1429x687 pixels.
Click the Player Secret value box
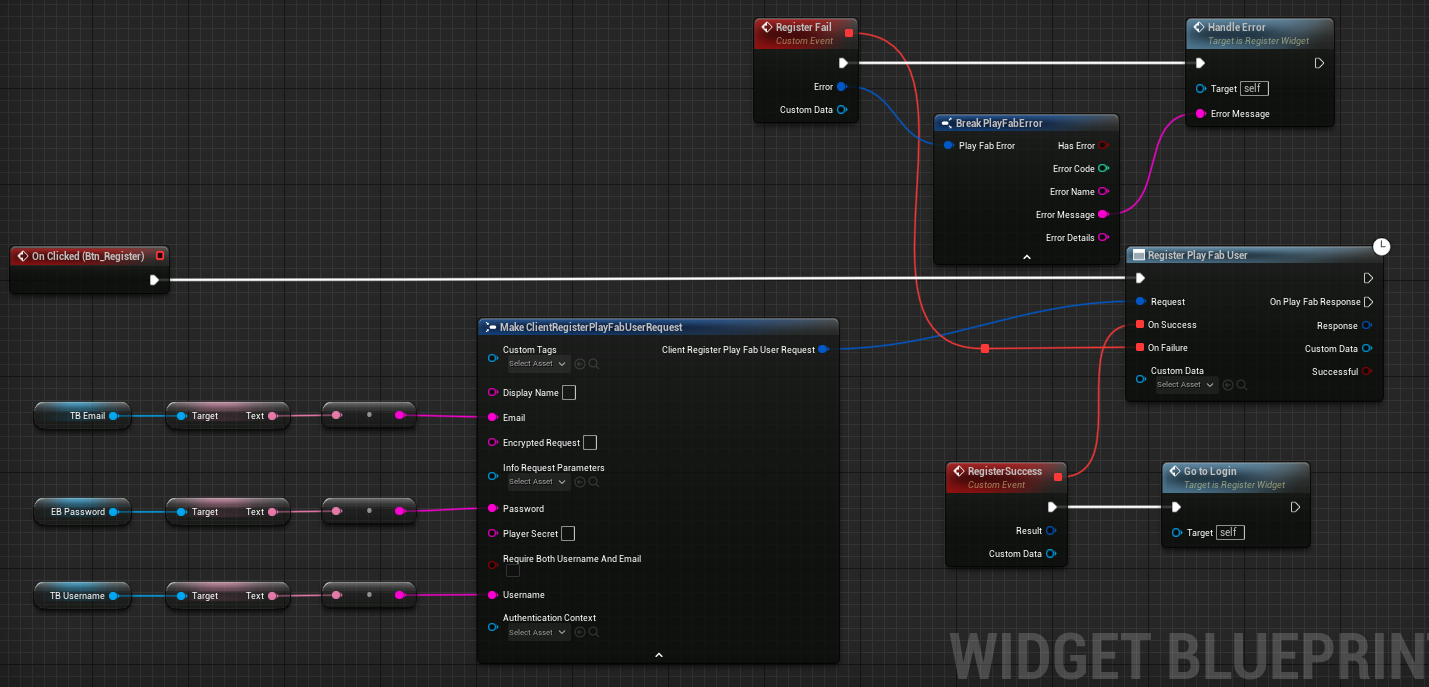click(x=568, y=534)
